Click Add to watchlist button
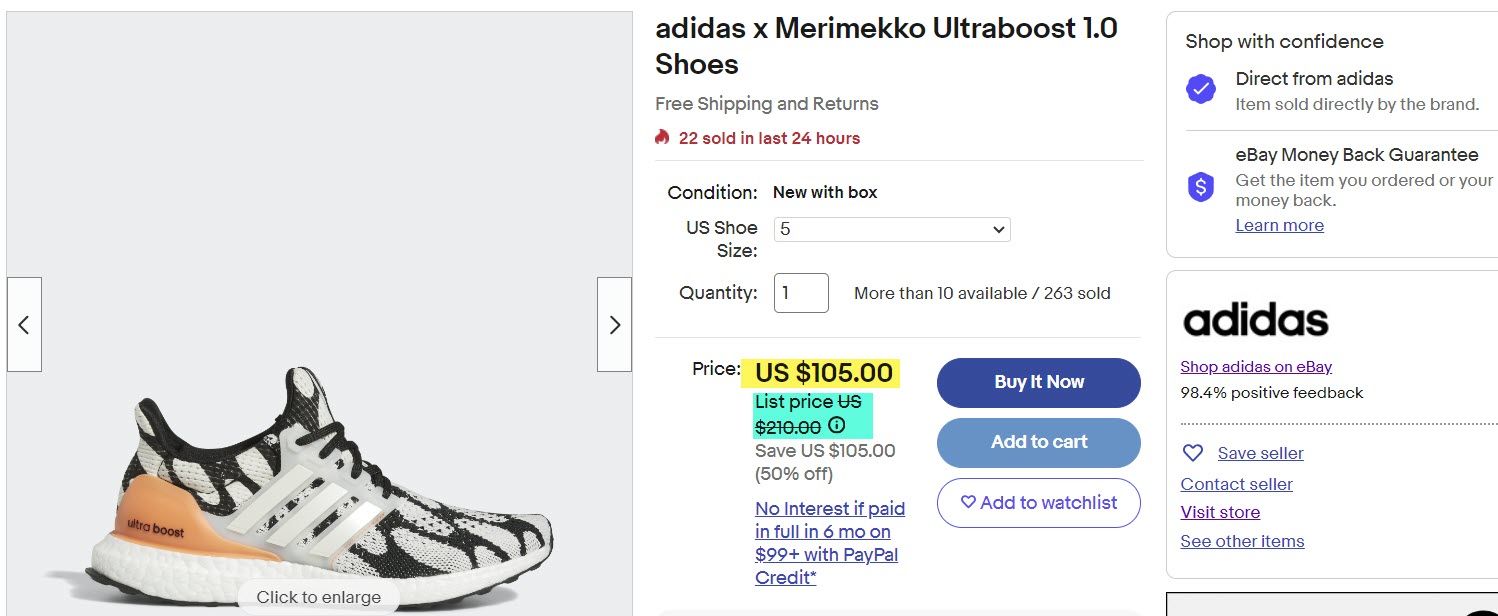 pos(1038,503)
